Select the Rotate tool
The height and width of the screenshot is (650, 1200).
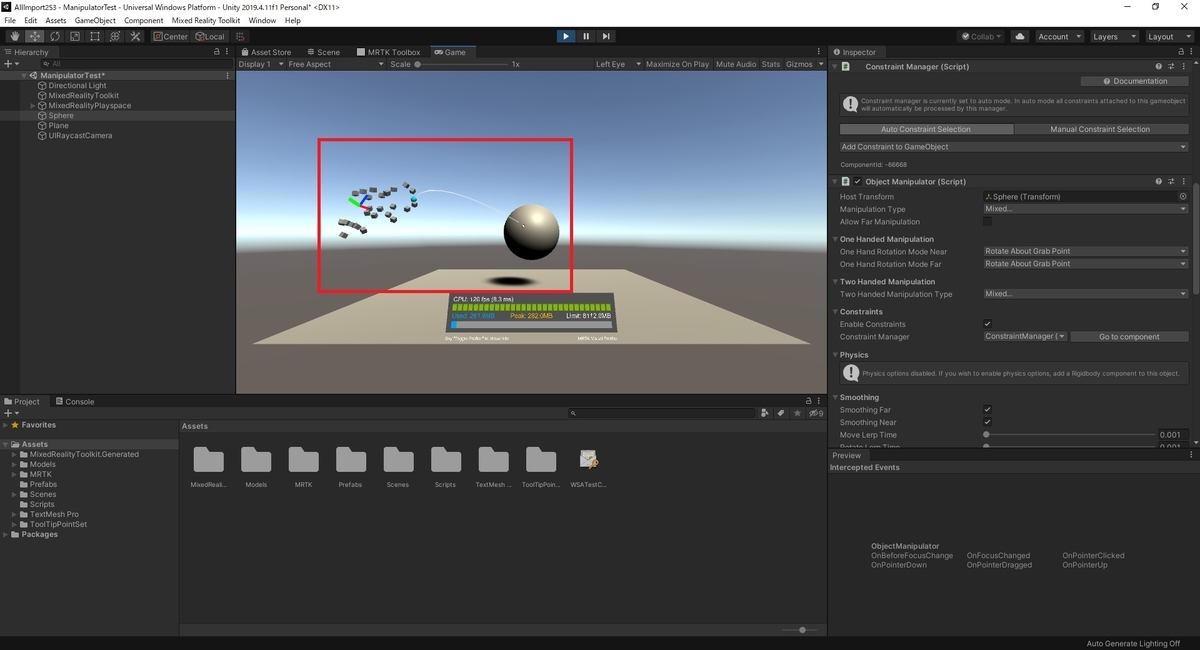[x=54, y=36]
